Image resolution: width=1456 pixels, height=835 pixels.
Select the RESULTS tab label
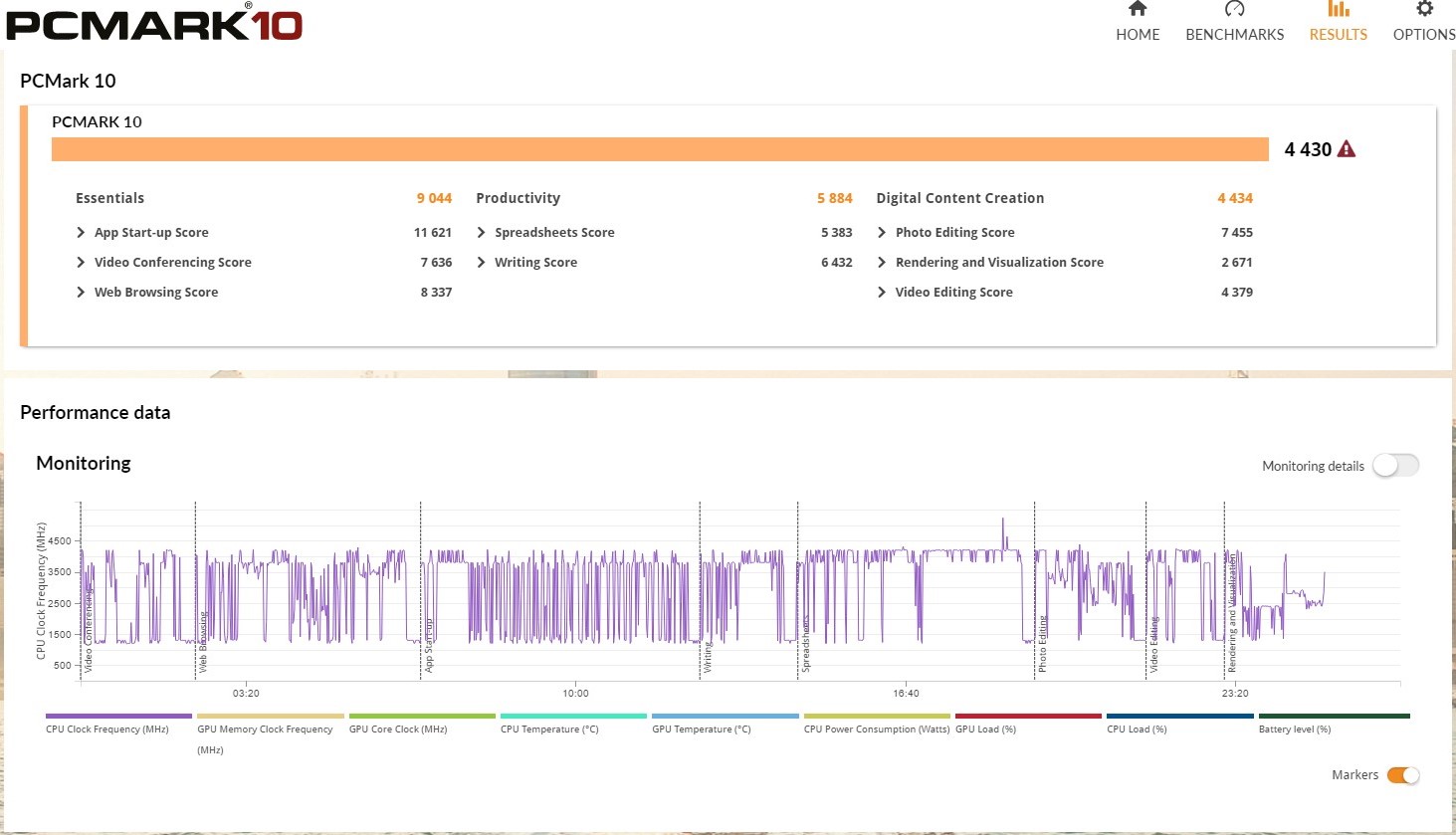[1339, 34]
